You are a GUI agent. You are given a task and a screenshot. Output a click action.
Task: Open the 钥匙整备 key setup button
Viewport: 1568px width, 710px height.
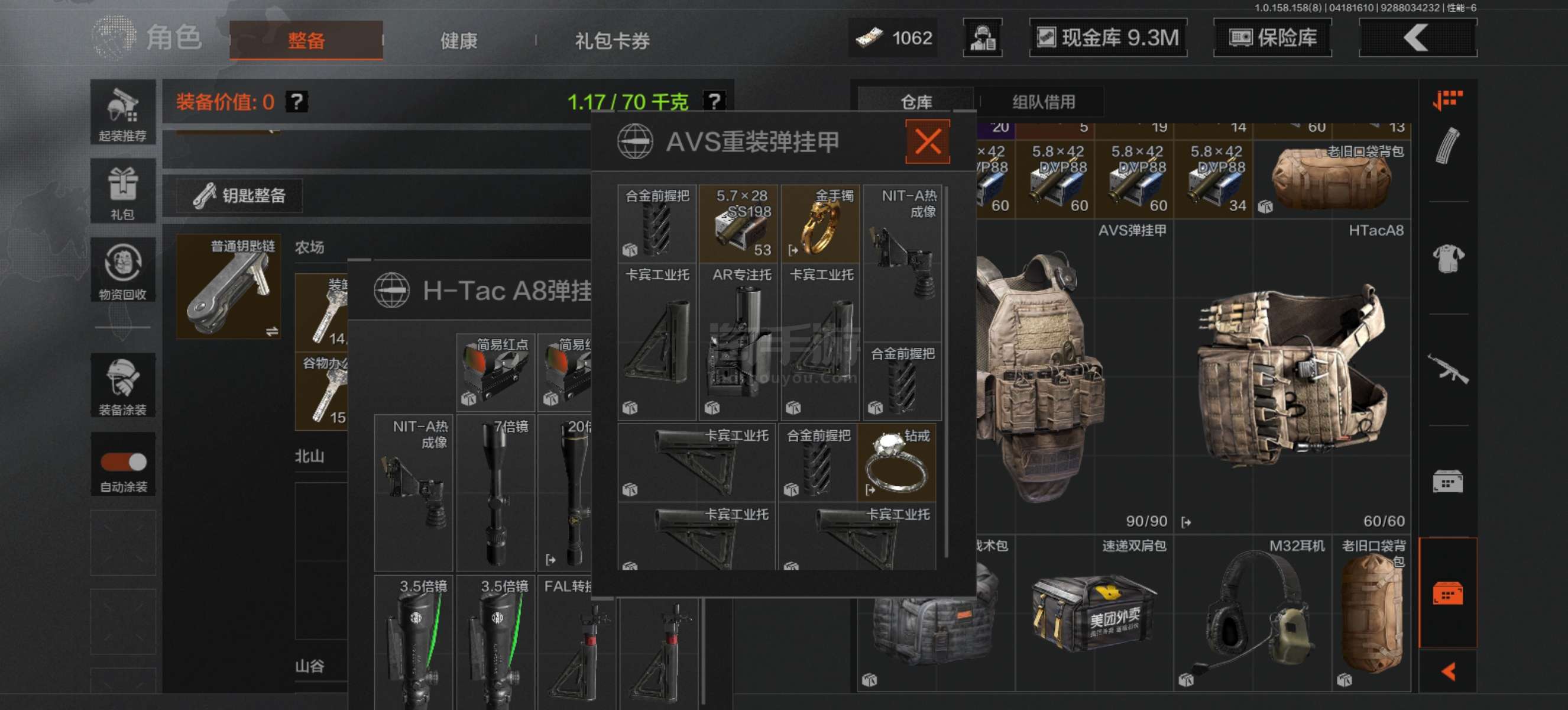pos(240,195)
